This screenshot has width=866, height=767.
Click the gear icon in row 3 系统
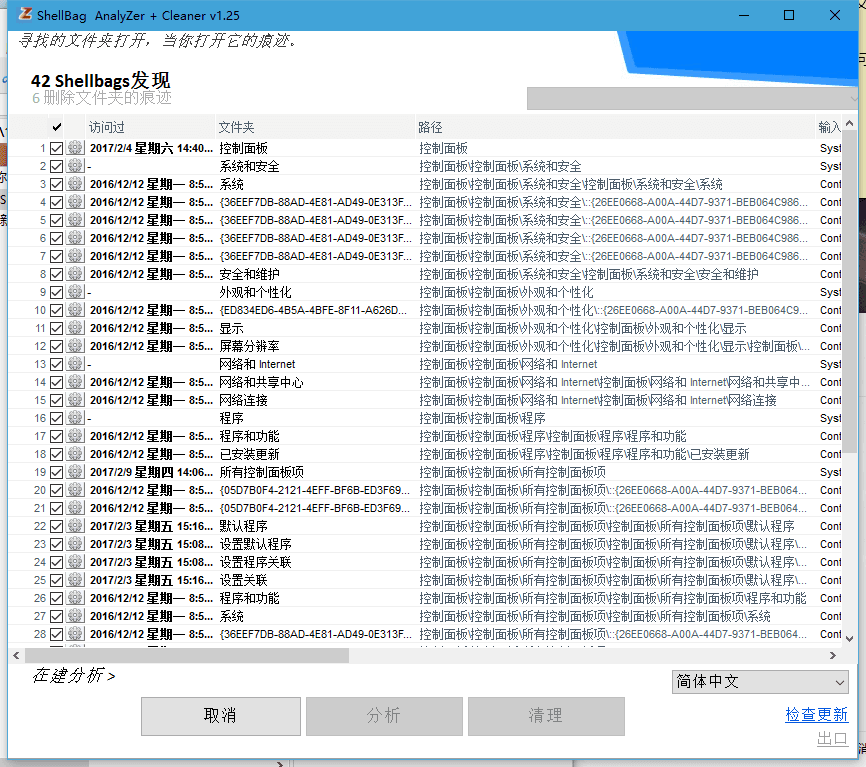tap(75, 184)
